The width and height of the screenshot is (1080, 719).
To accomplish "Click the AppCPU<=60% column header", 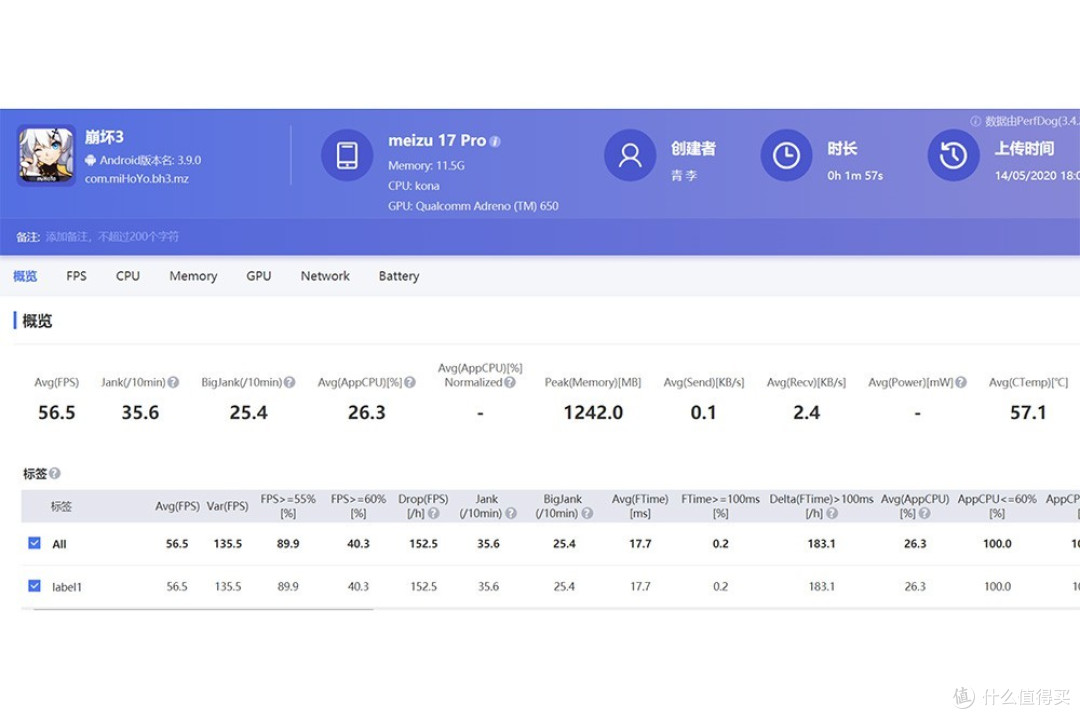I will [997, 506].
